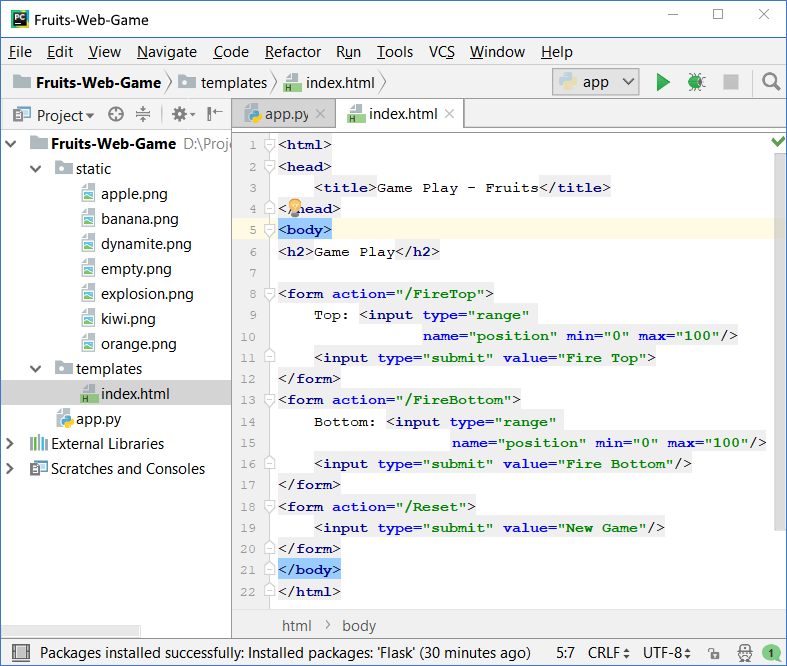Collapse the static folder
The image size is (787, 666).
38,169
